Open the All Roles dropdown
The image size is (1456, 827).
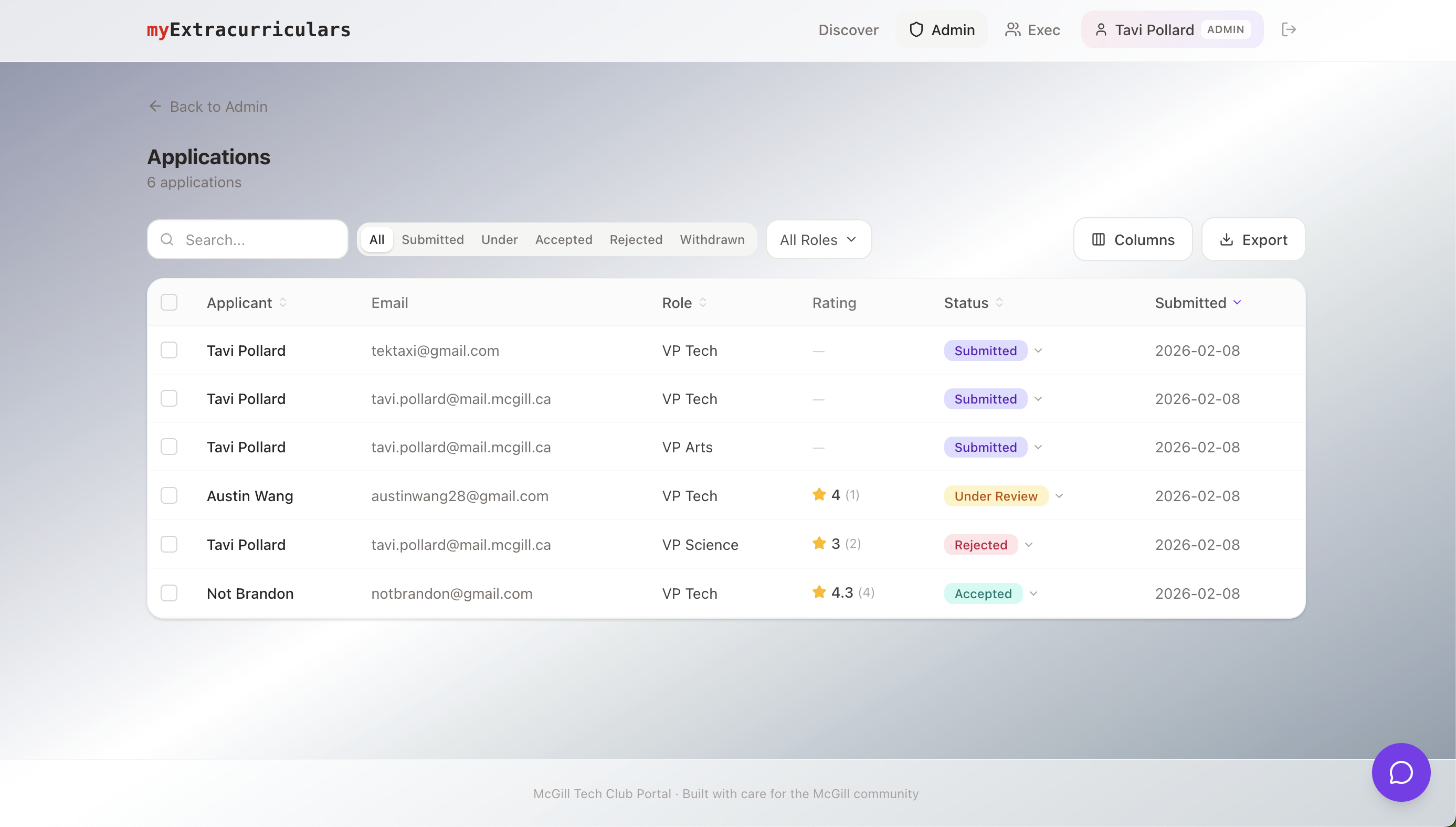point(818,240)
